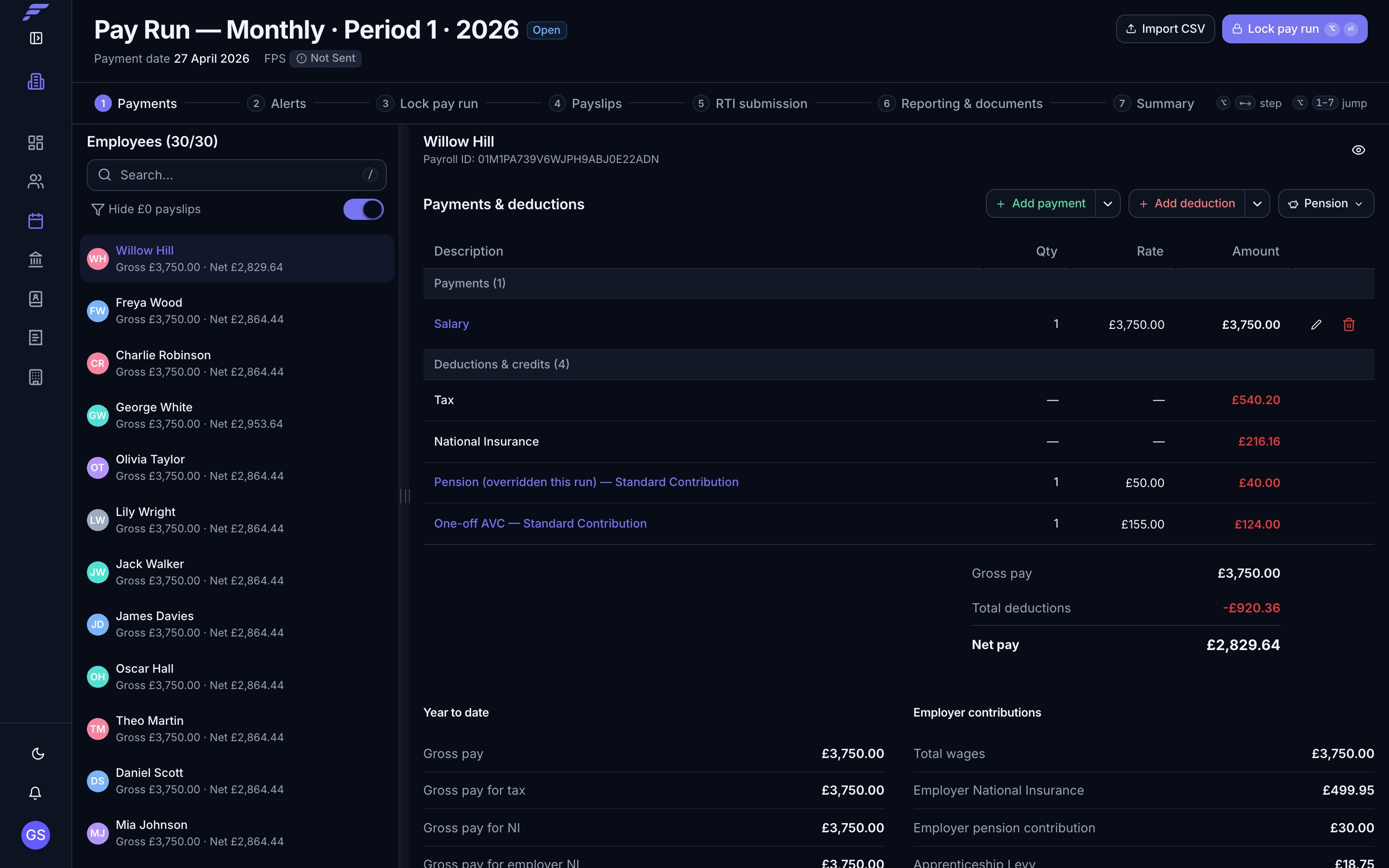The height and width of the screenshot is (868, 1389).
Task: Select employee George White
Action: pyautogui.click(x=237, y=415)
